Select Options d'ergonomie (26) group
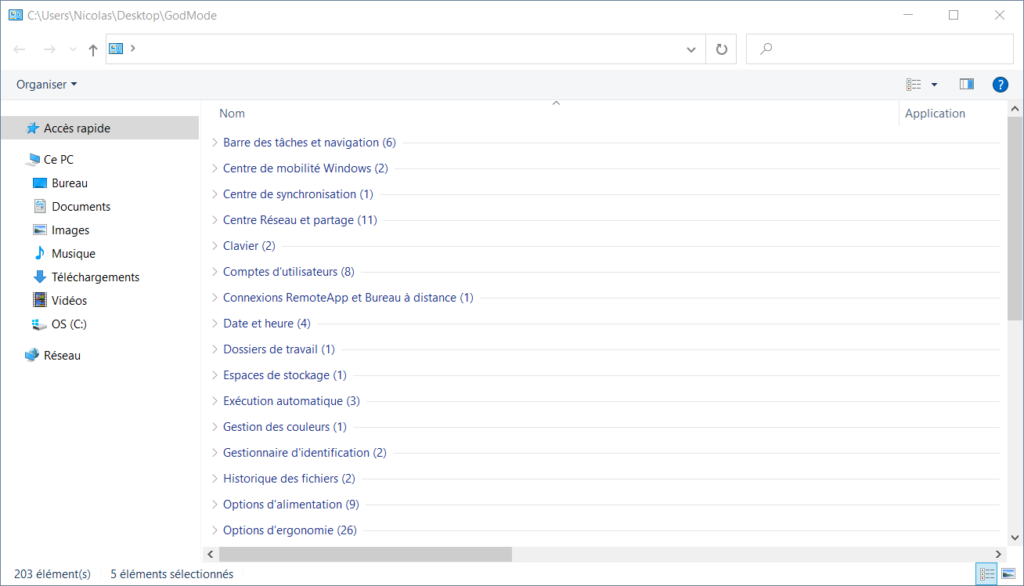Screen dimensions: 1024x586 tap(290, 530)
